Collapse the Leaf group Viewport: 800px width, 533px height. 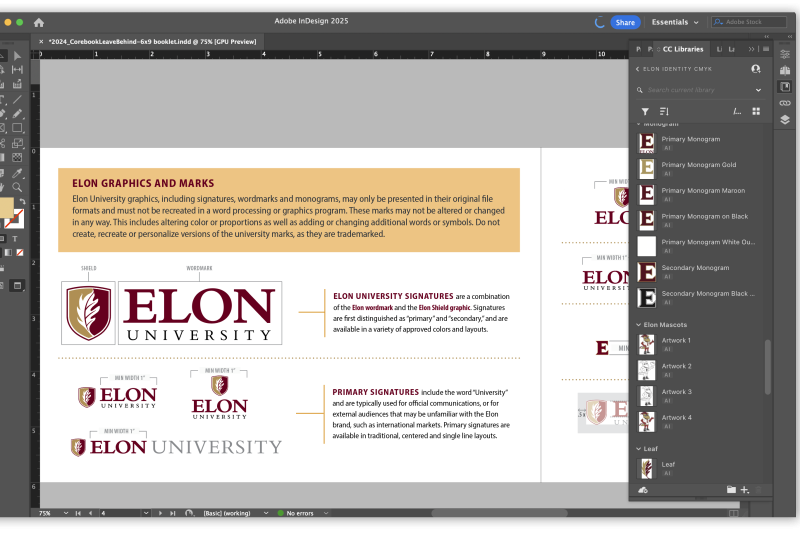(638, 448)
